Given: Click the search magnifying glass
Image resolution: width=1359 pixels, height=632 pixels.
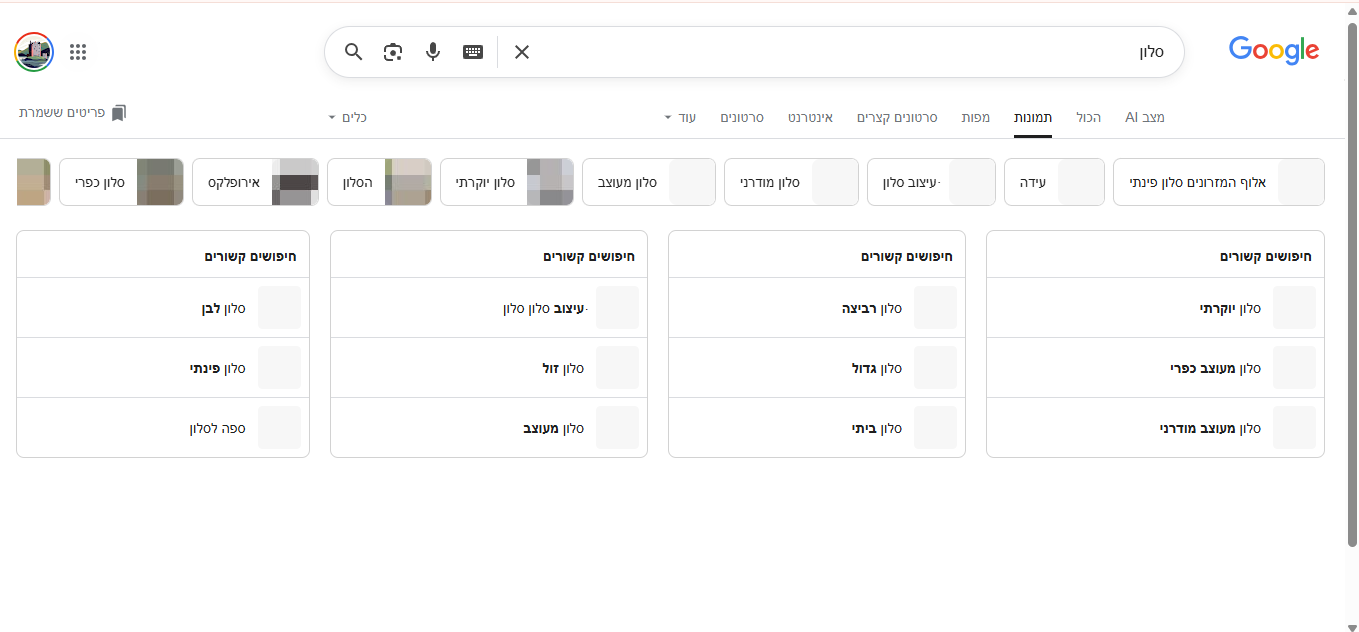Looking at the screenshot, I should coord(353,51).
